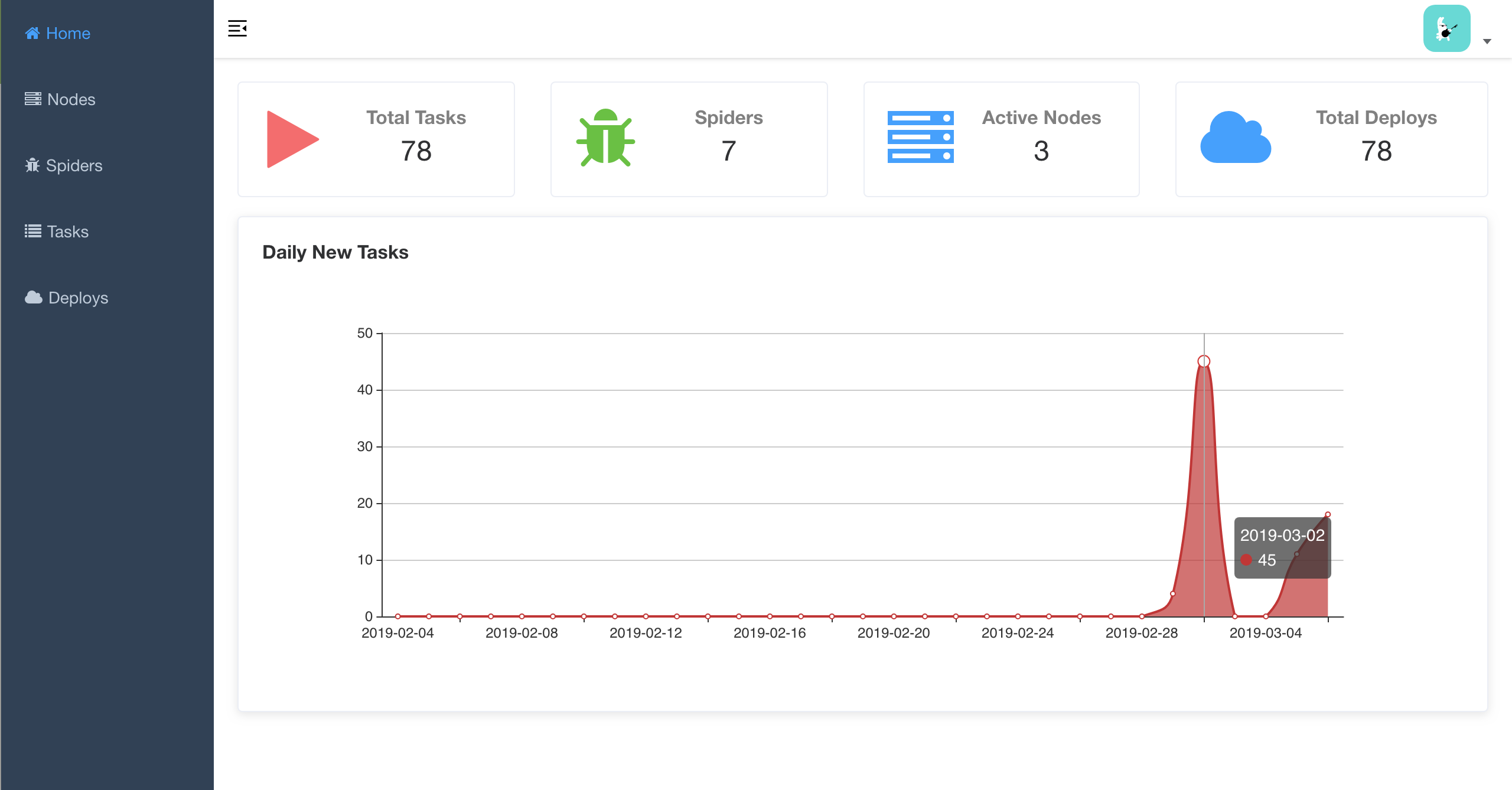The image size is (1512, 790).
Task: Expand the user menu dropdown arrow
Action: tap(1487, 41)
